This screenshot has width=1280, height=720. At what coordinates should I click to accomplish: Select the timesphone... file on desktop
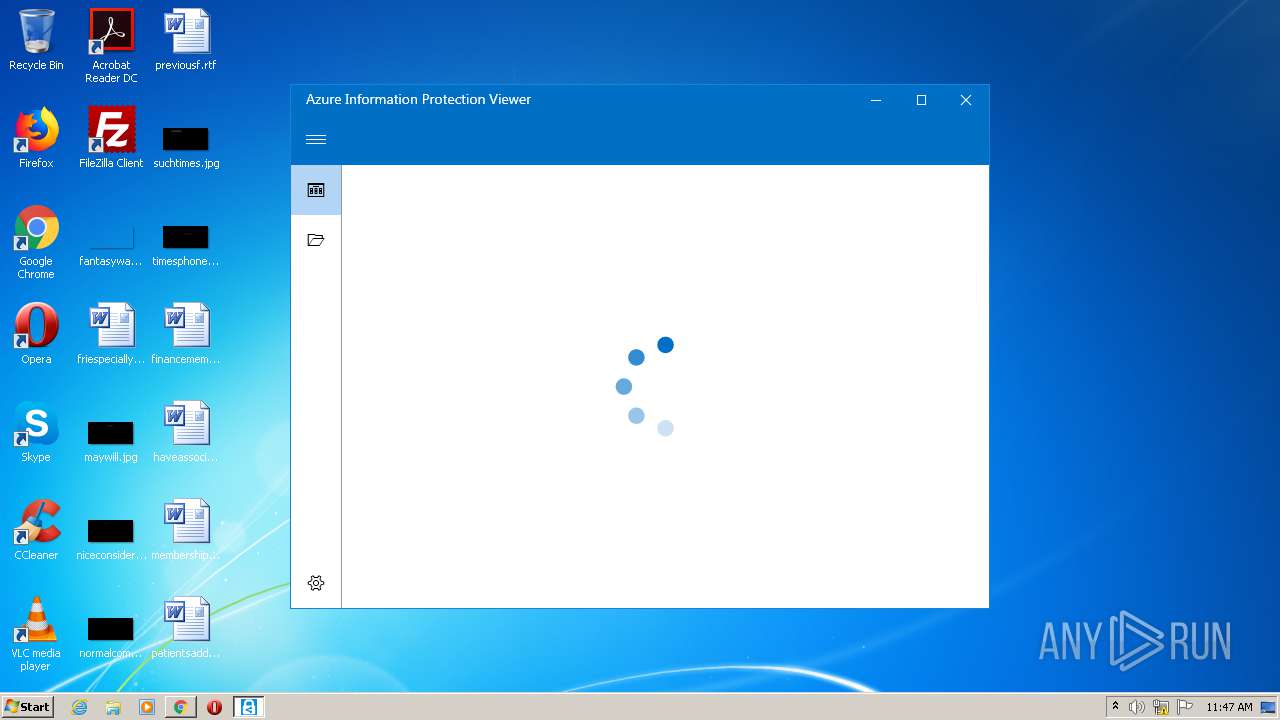pyautogui.click(x=186, y=246)
